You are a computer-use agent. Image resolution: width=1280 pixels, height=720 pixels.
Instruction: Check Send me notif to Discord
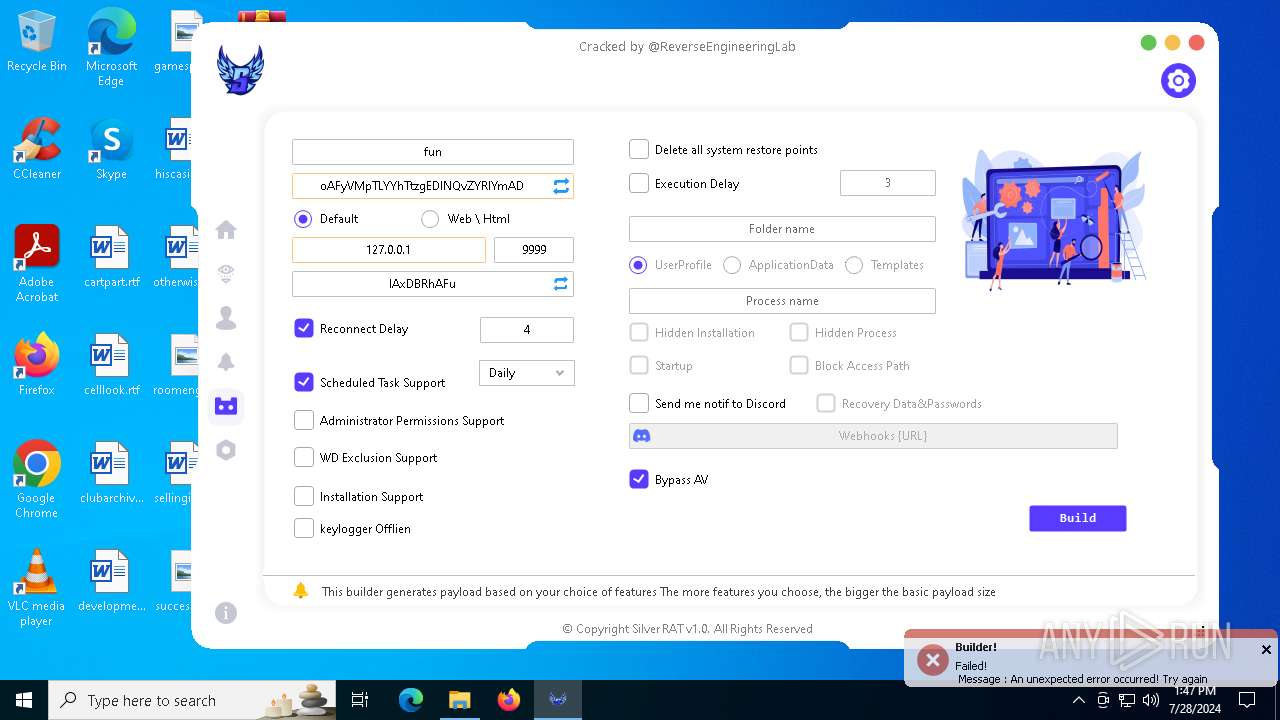639,403
